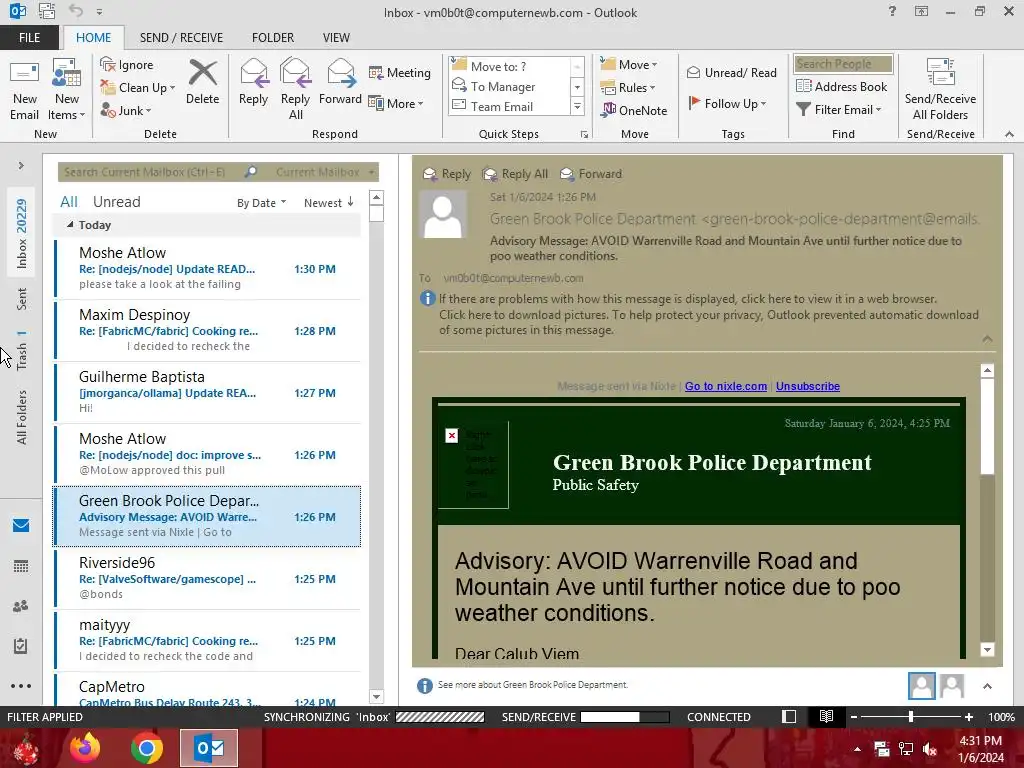1024x768 pixels.
Task: Switch to the FOLDER tab
Action: click(273, 37)
